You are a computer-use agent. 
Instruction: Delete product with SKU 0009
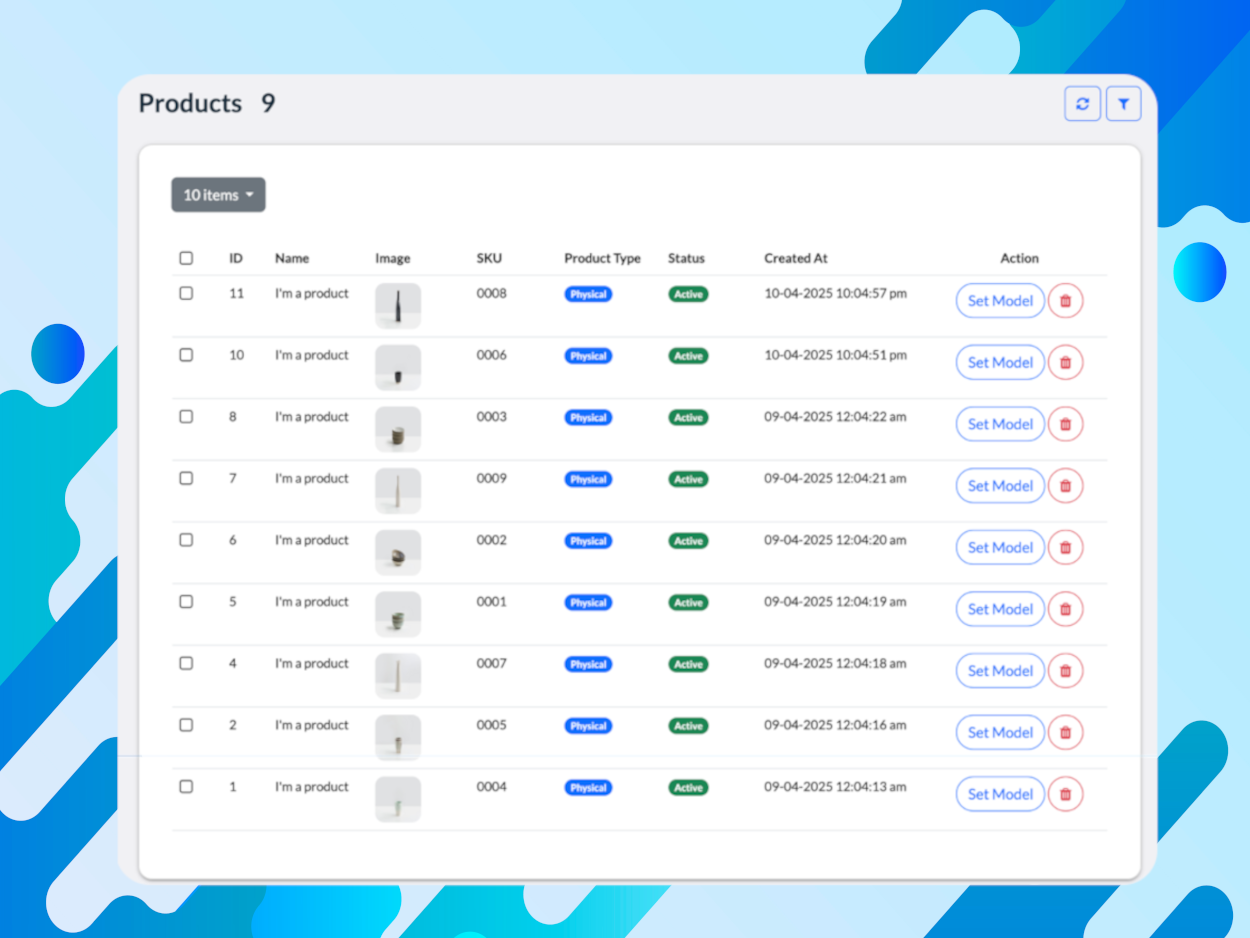(x=1065, y=486)
